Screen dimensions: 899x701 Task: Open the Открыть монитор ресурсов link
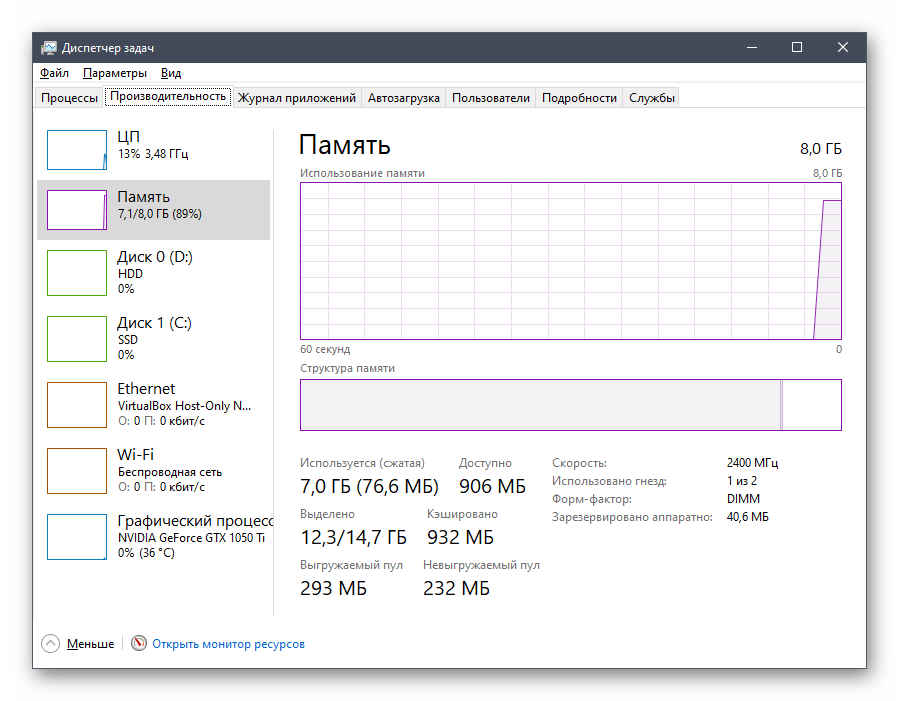[228, 644]
